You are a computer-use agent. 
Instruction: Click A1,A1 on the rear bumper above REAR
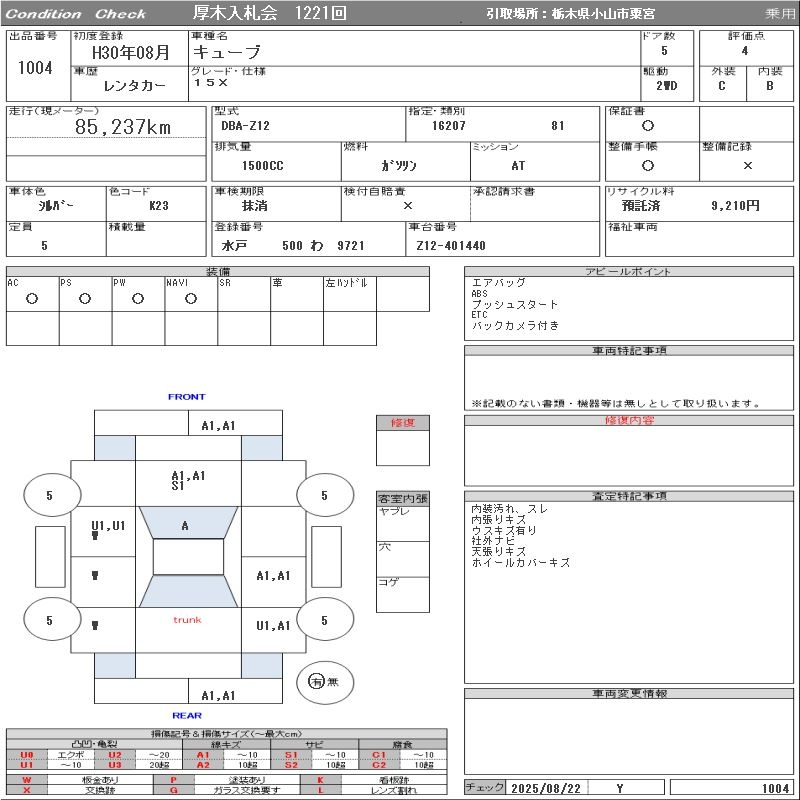[218, 695]
